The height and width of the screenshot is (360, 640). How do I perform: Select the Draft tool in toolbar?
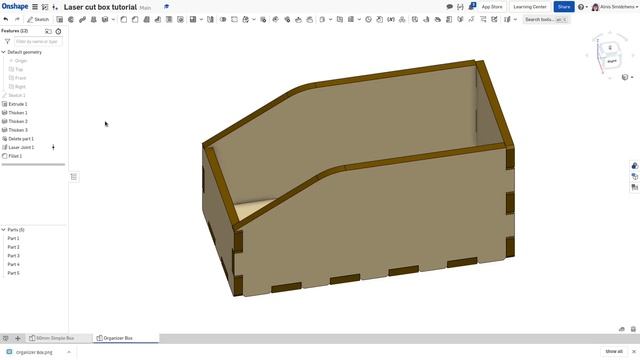pyautogui.click(x=147, y=19)
